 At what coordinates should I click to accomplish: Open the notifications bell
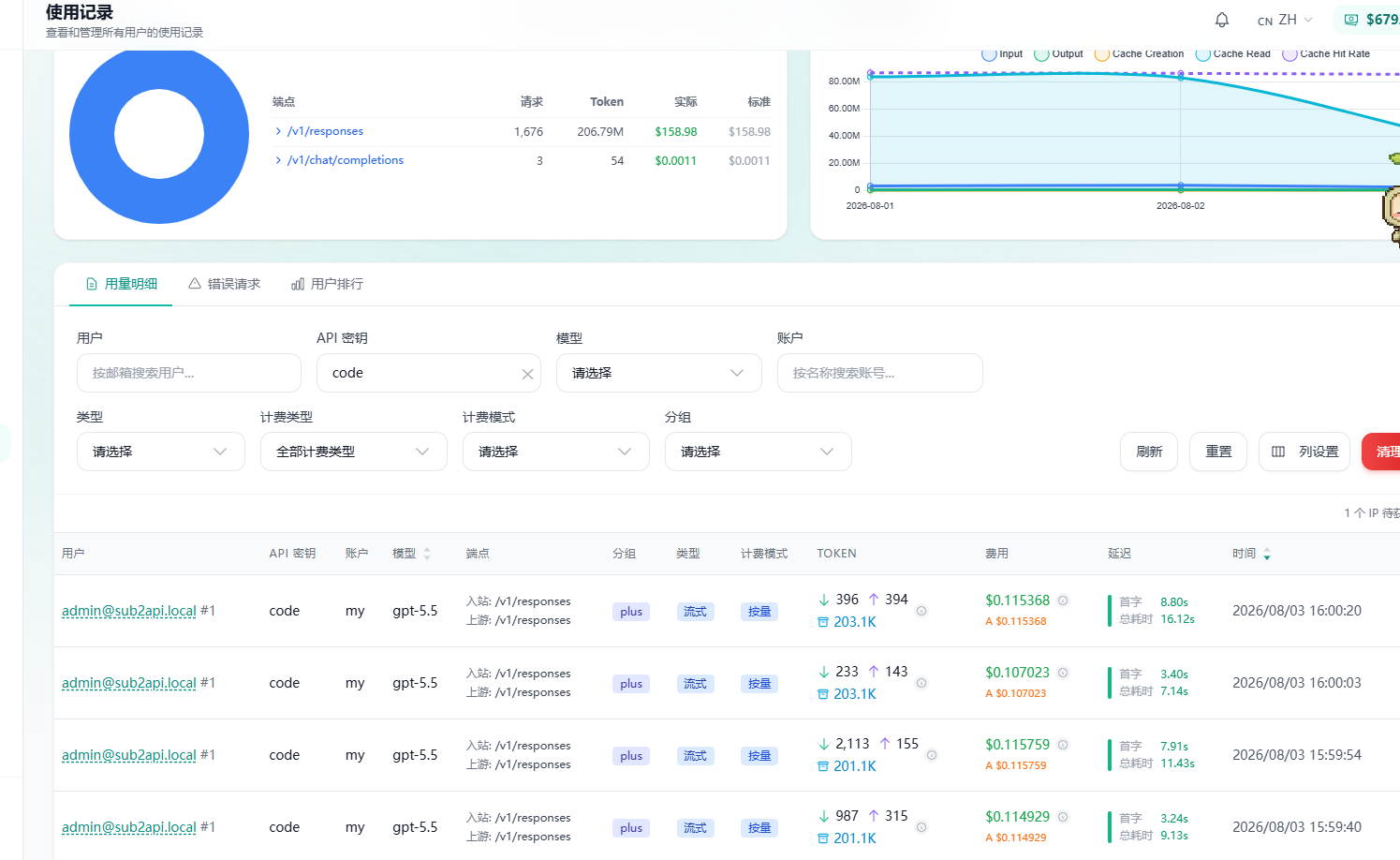(x=1222, y=20)
